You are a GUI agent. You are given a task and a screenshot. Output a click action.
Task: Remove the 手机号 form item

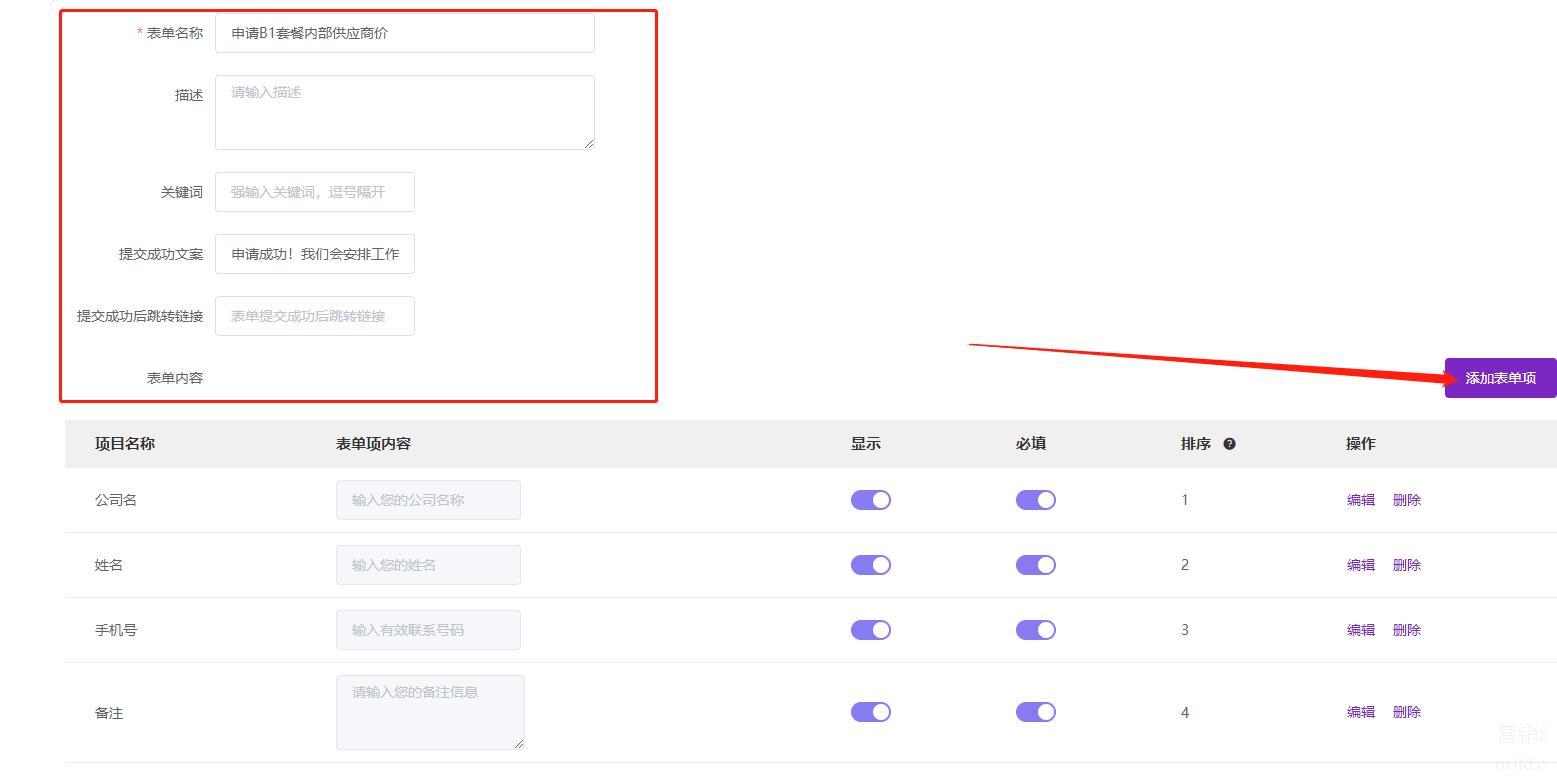tap(1406, 630)
